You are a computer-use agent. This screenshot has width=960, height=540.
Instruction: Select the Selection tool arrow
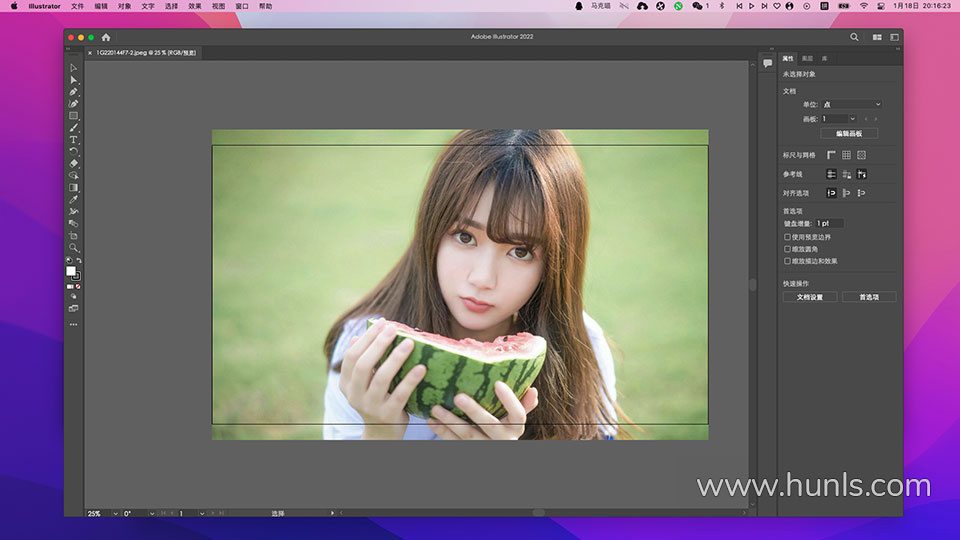[73, 68]
